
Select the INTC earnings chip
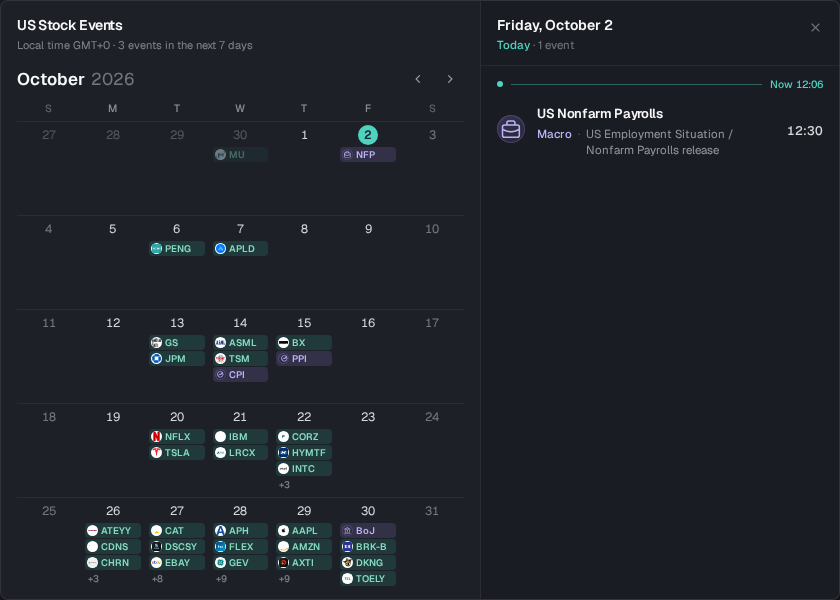coord(304,469)
